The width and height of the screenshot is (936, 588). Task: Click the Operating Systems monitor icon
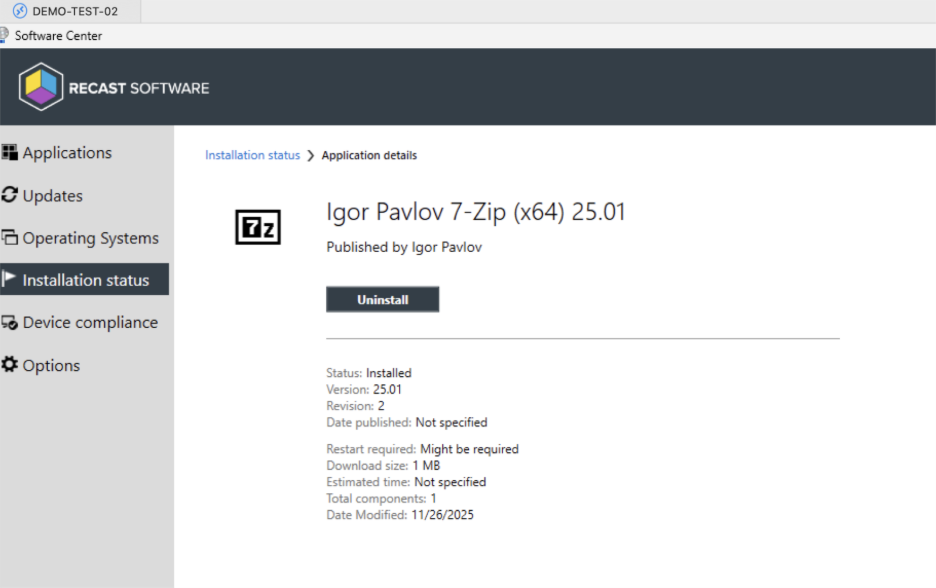coord(10,238)
